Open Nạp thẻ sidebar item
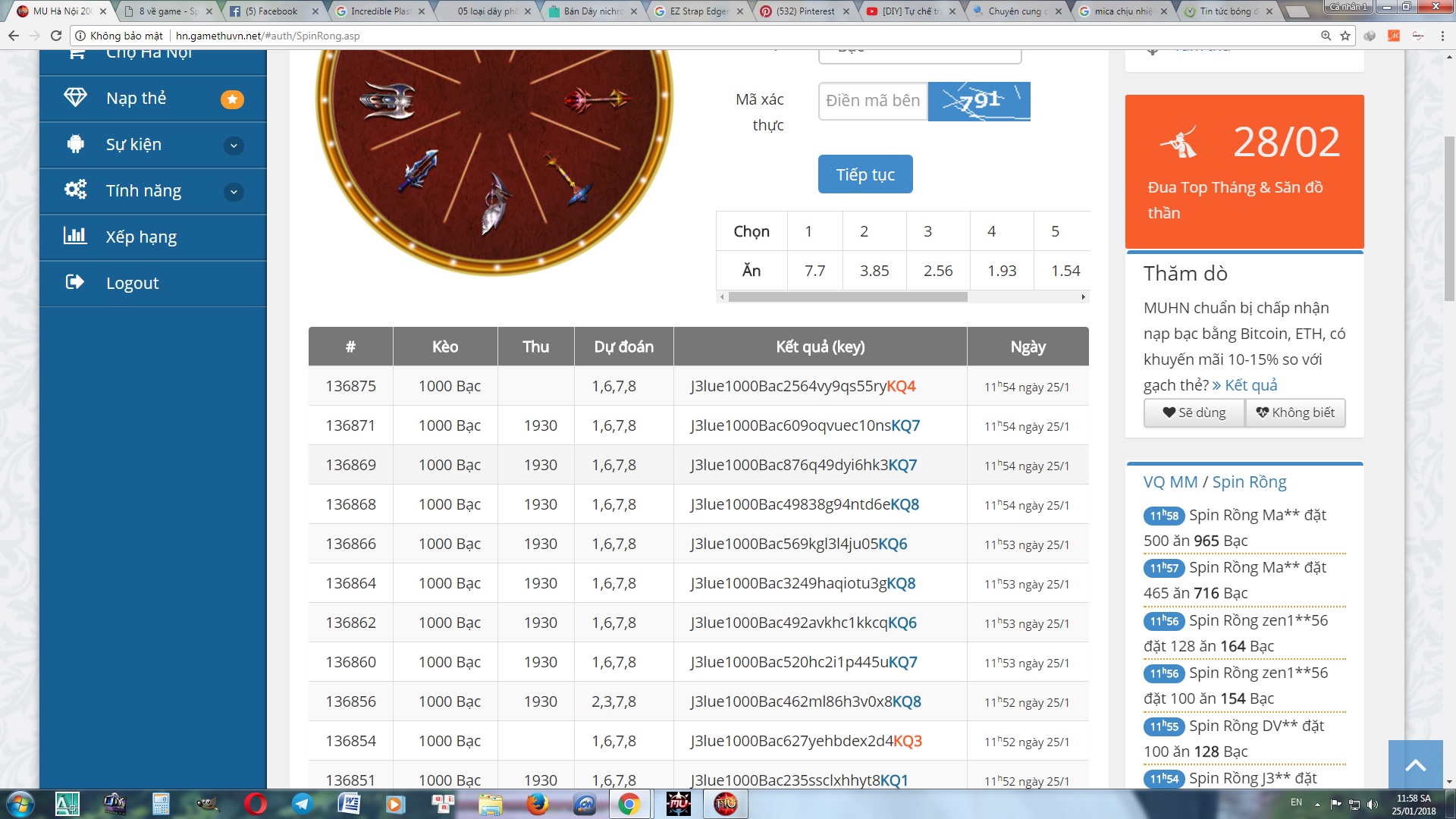The image size is (1456, 819). (x=152, y=99)
